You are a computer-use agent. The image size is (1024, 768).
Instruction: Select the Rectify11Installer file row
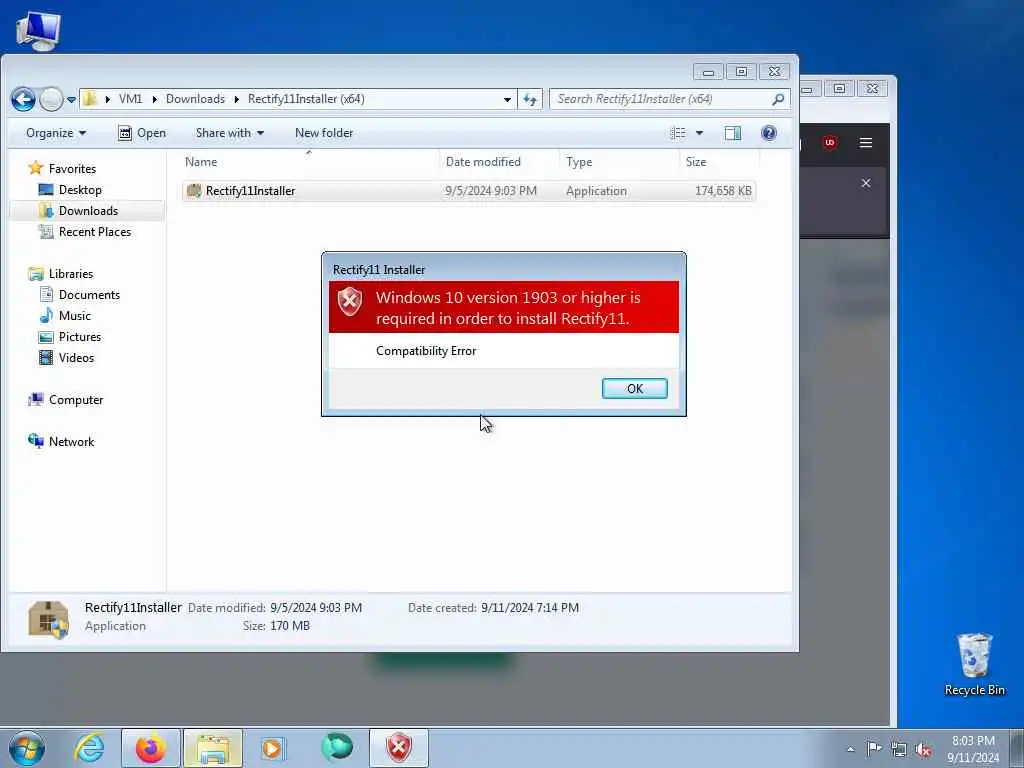469,191
